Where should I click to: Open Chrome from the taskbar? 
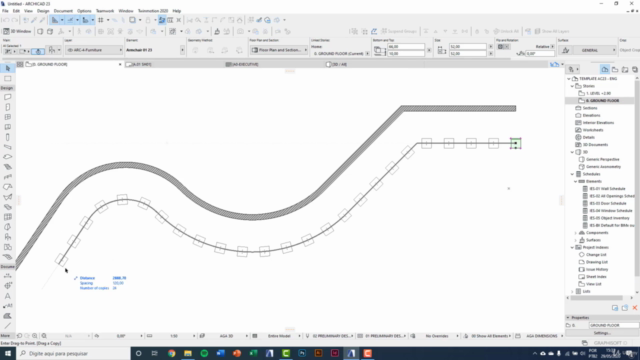pos(171,353)
